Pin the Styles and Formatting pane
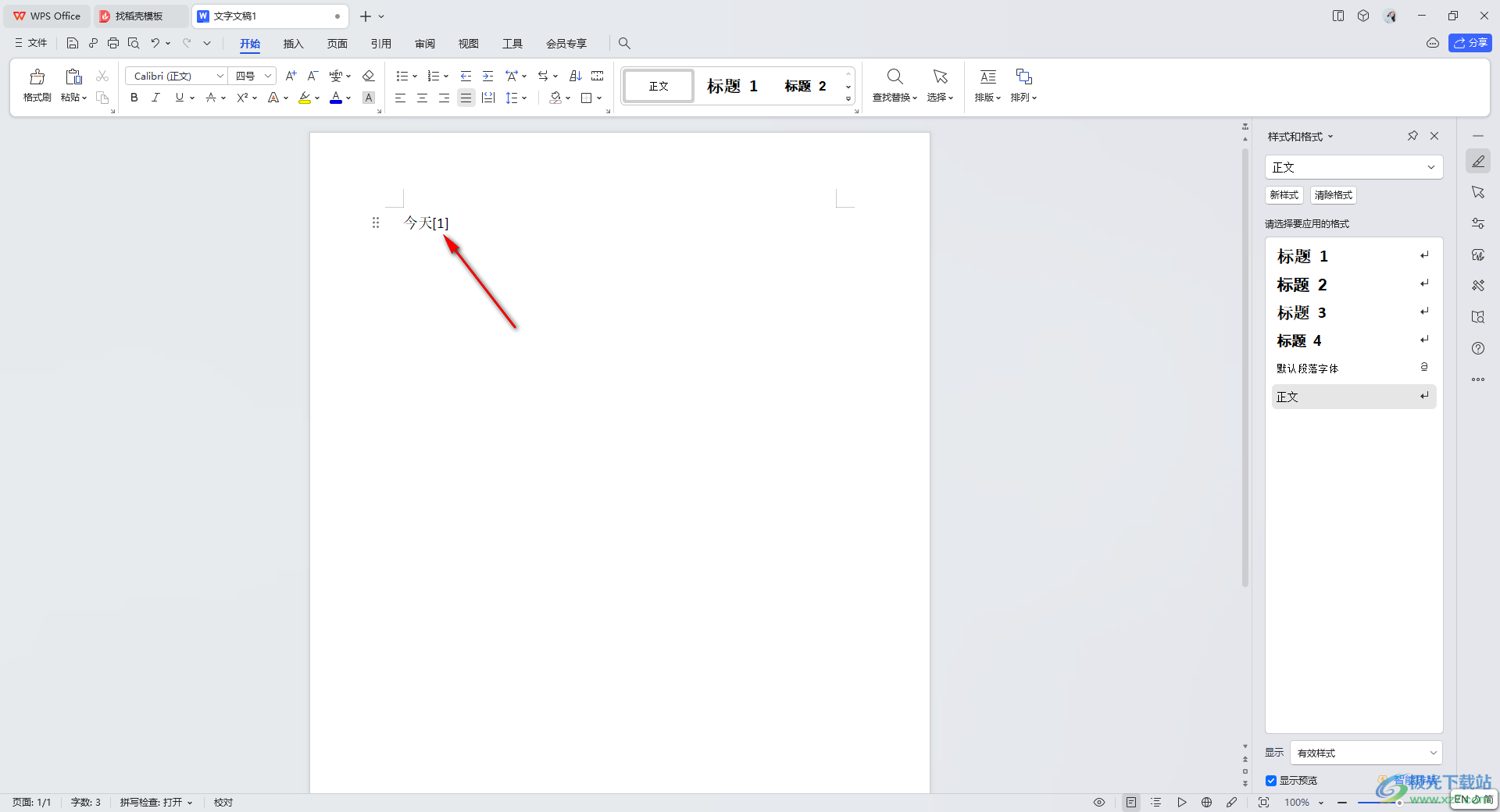This screenshot has width=1500, height=812. [x=1412, y=136]
